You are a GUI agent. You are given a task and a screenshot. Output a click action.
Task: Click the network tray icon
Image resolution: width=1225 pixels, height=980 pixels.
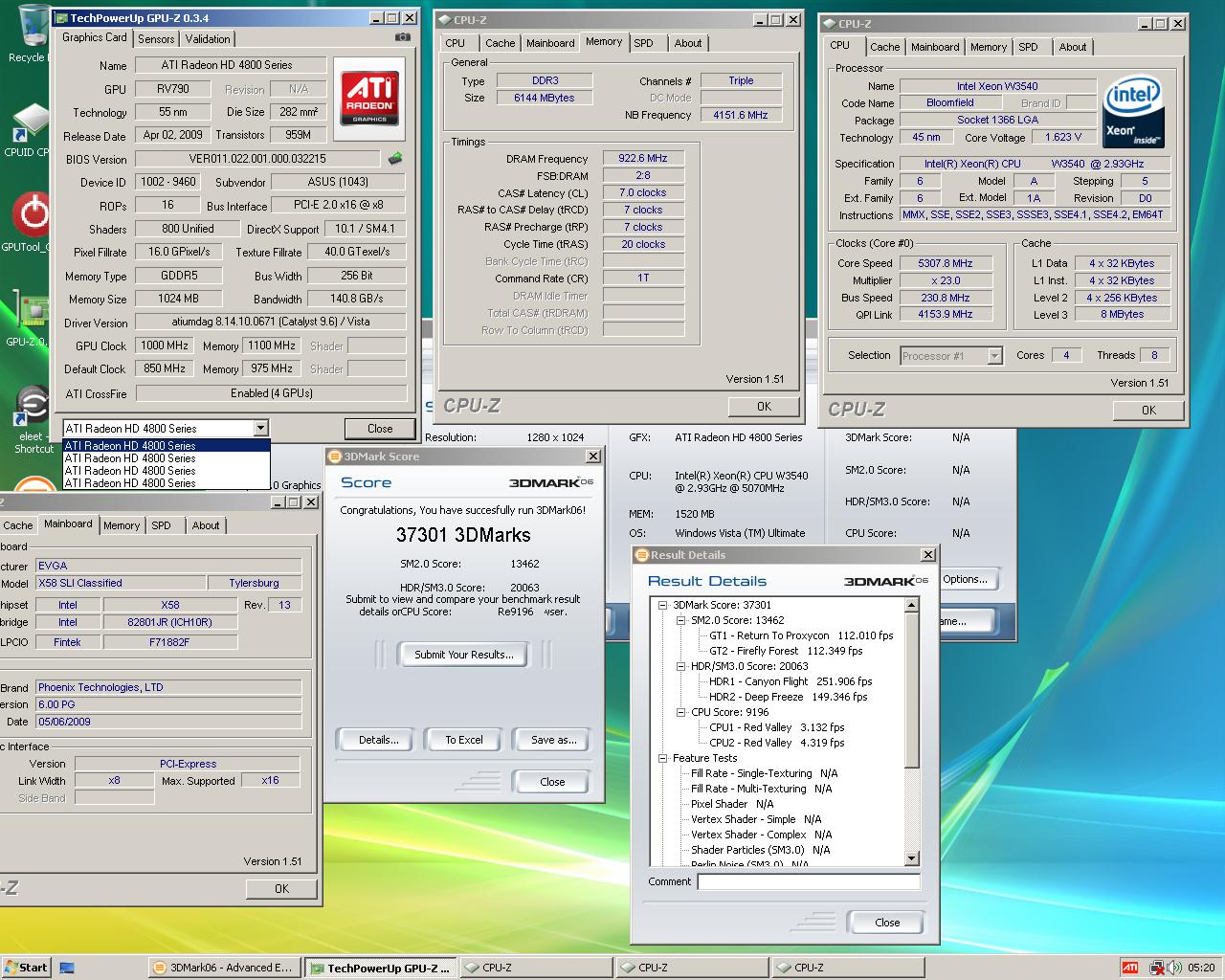(1157, 968)
